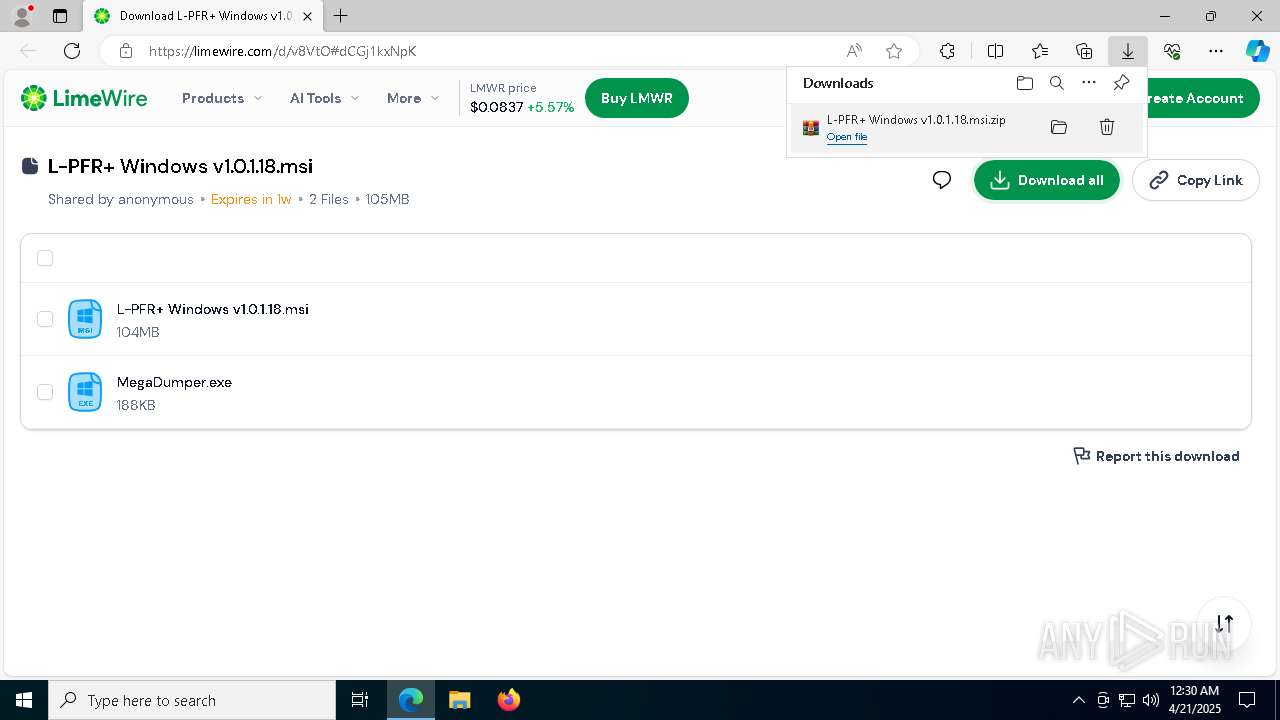Toggle the select-all files checkbox
Viewport: 1280px width, 720px height.
pos(45,258)
